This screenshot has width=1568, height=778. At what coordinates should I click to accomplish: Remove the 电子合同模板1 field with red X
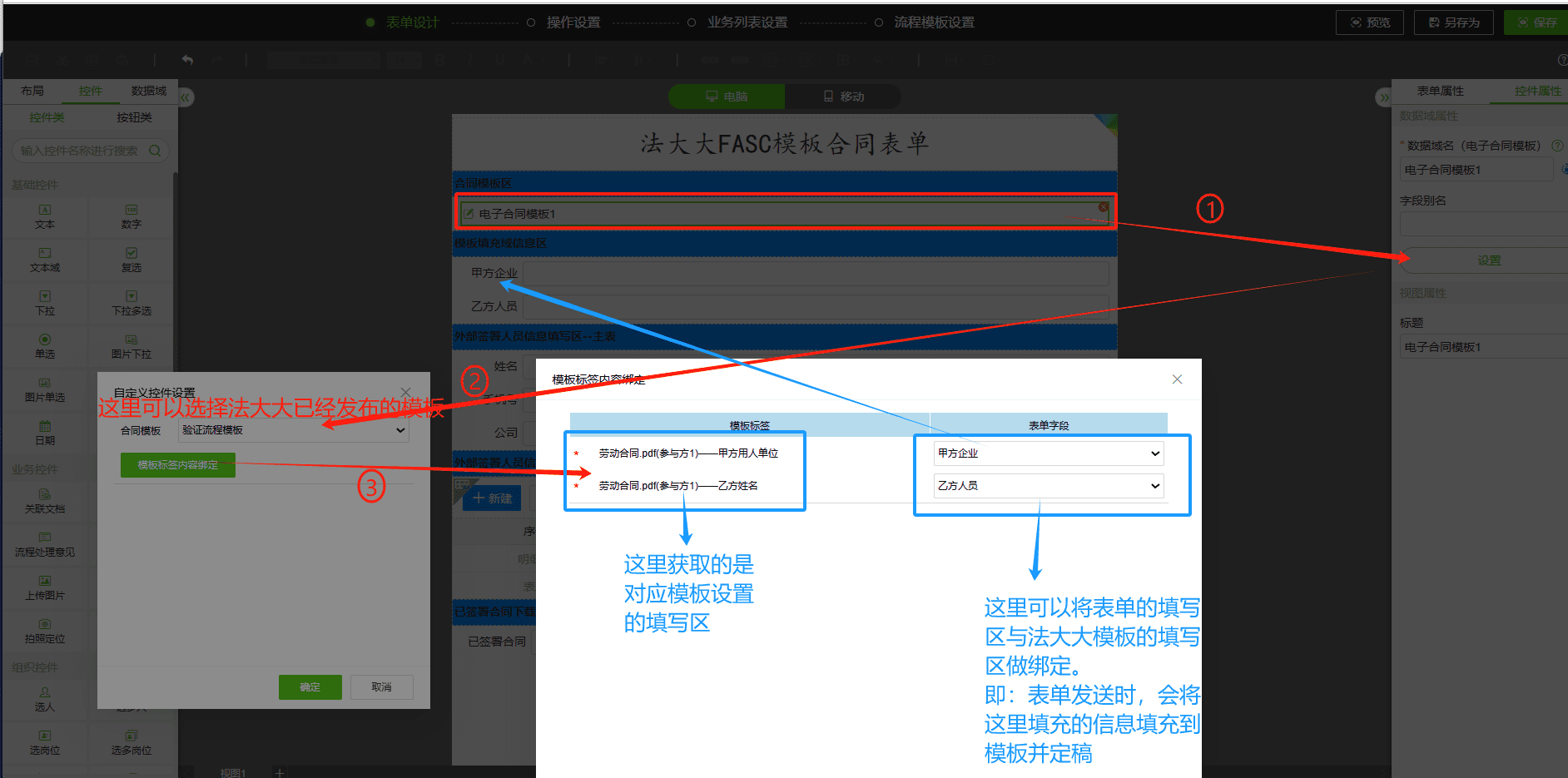coord(1103,207)
